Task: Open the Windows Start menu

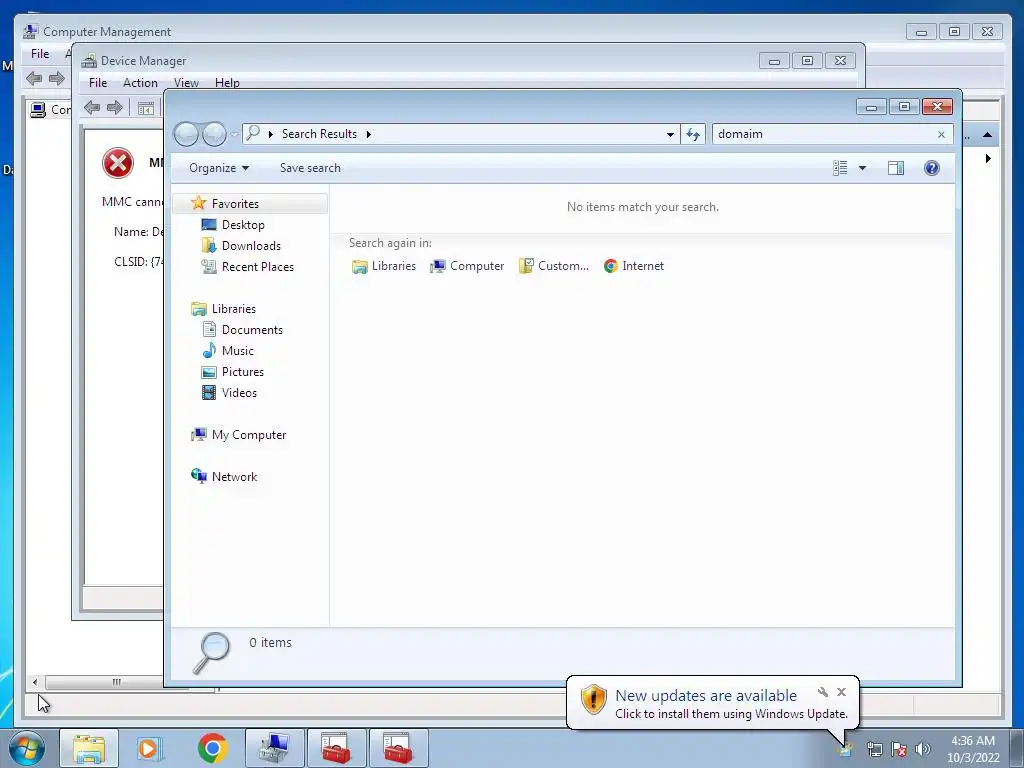Action: [26, 748]
